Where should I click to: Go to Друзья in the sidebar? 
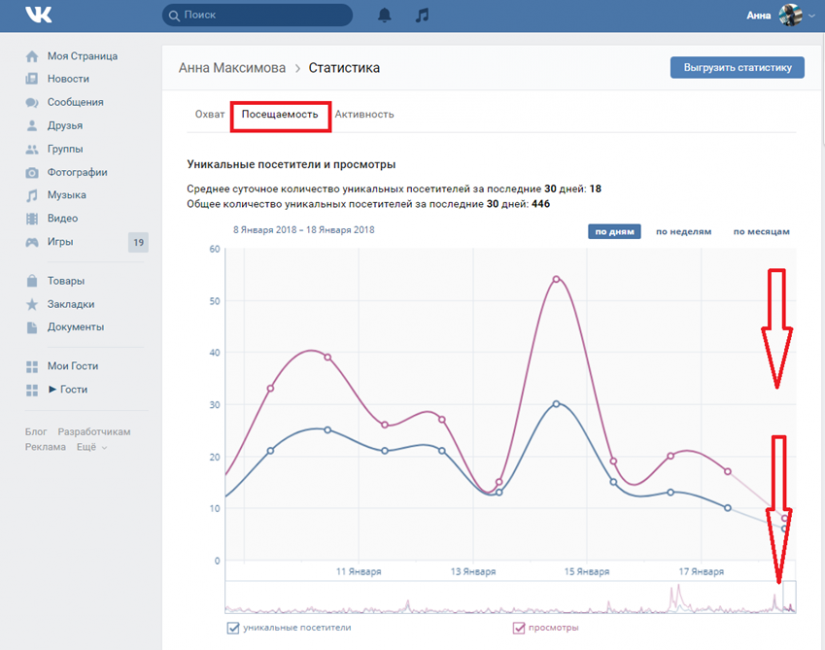pos(65,125)
